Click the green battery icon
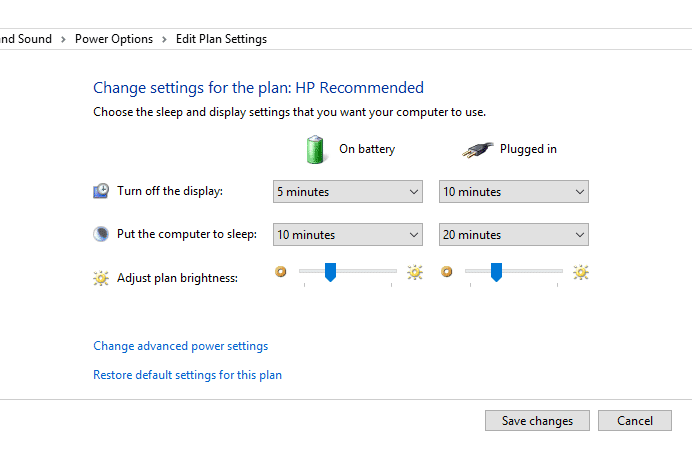This screenshot has height=449, width=692. (x=316, y=149)
